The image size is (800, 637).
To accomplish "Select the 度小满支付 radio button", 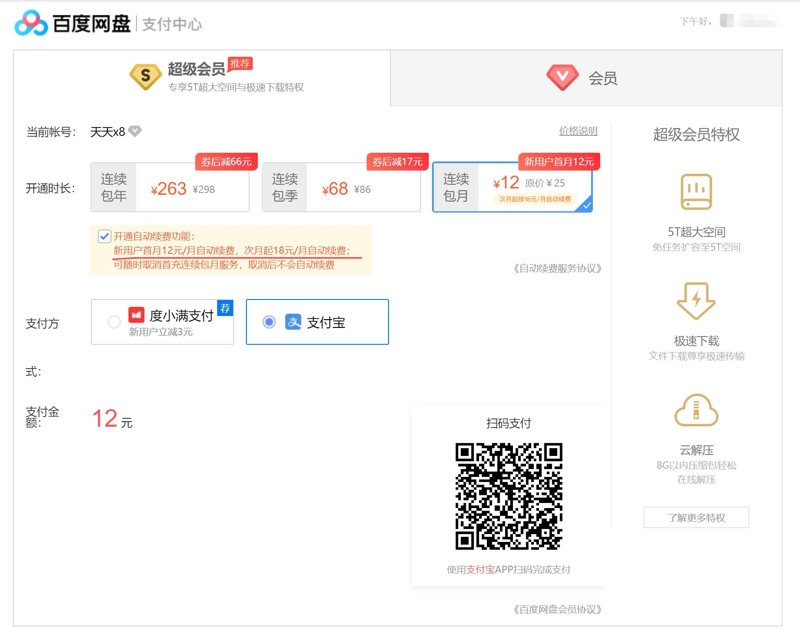I will pyautogui.click(x=114, y=322).
